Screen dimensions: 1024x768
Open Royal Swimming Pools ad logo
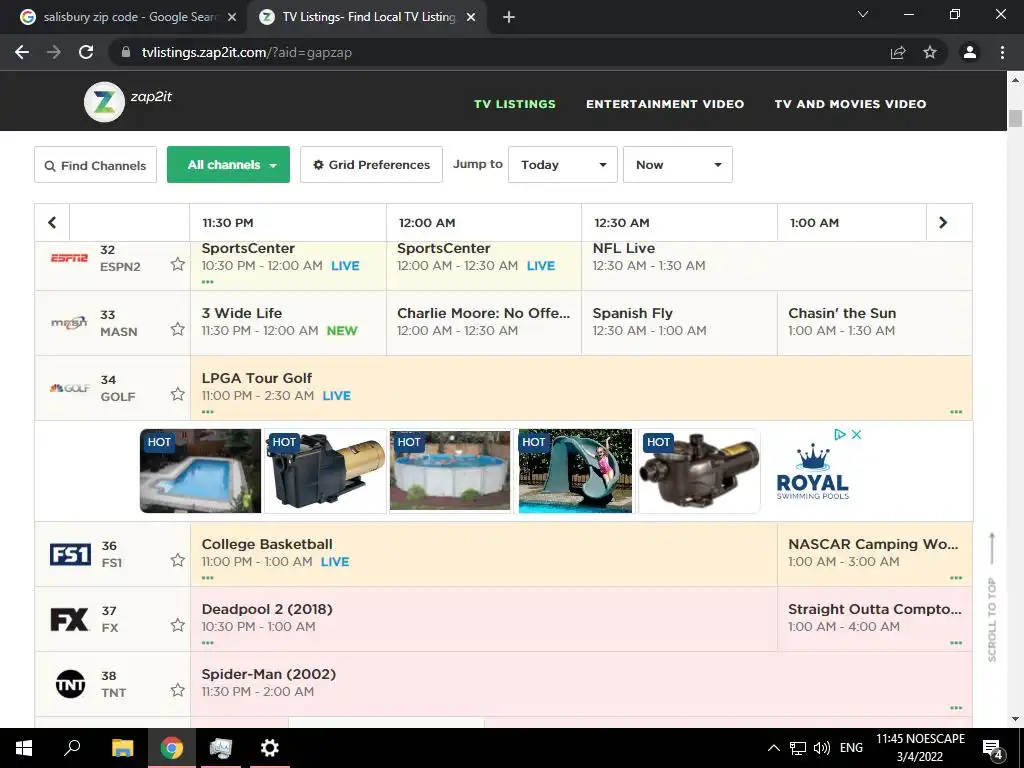813,473
